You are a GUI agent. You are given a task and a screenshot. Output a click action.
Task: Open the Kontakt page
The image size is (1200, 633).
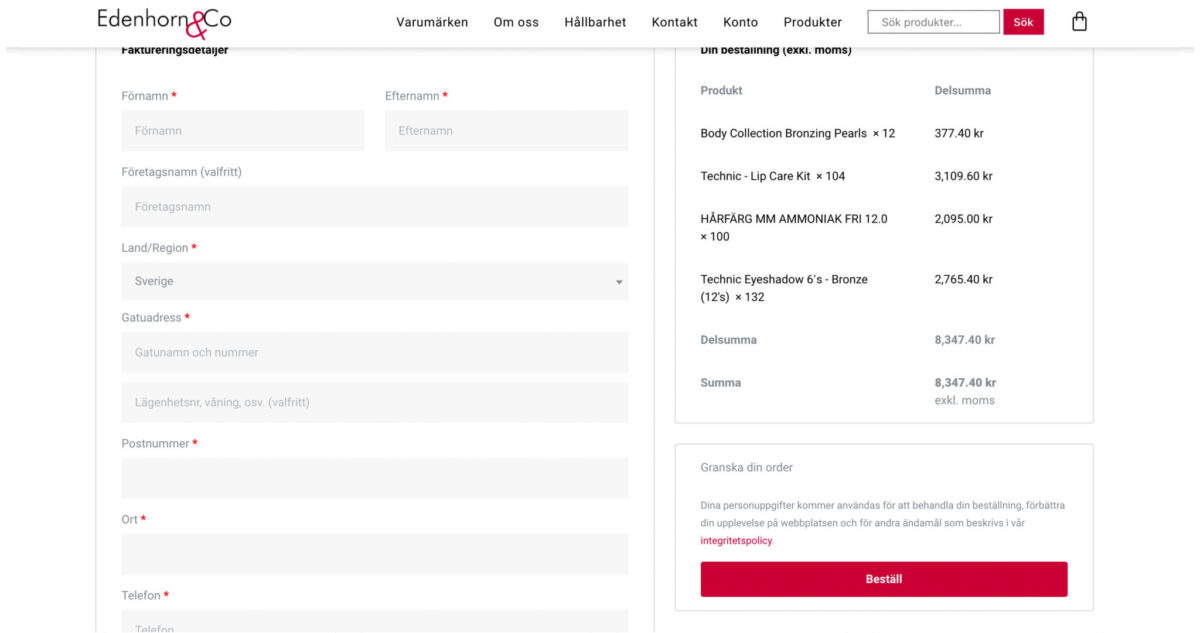(675, 22)
